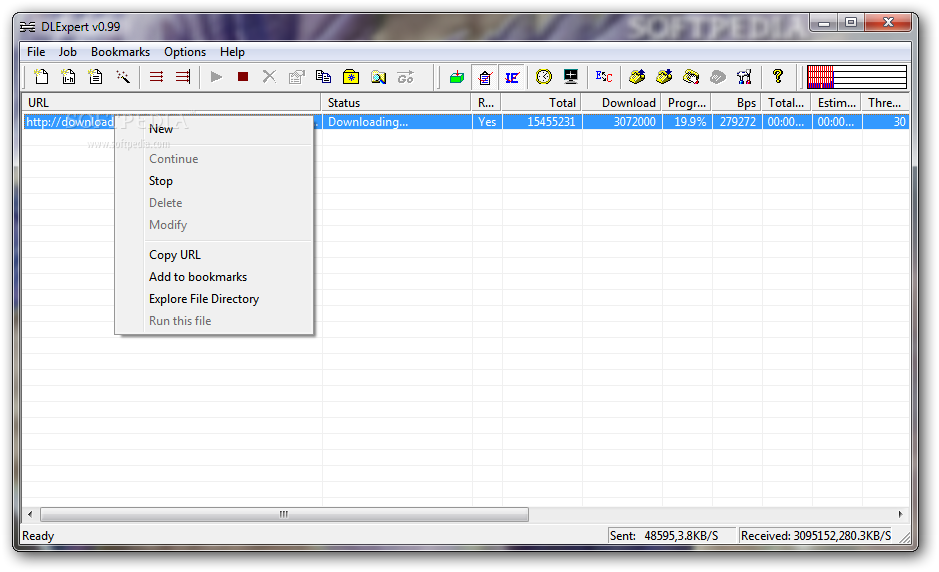Click the Downloading... status cell
939x572 pixels.
click(x=397, y=122)
